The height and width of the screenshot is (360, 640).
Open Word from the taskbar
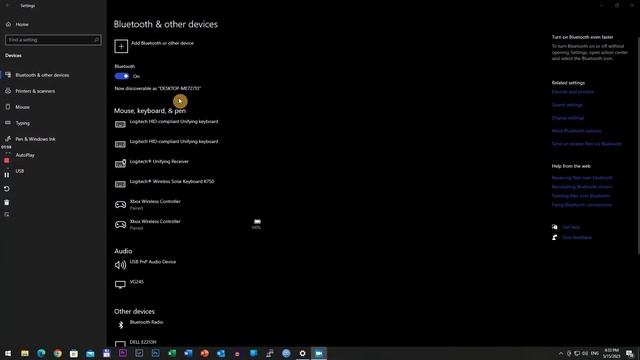point(188,353)
